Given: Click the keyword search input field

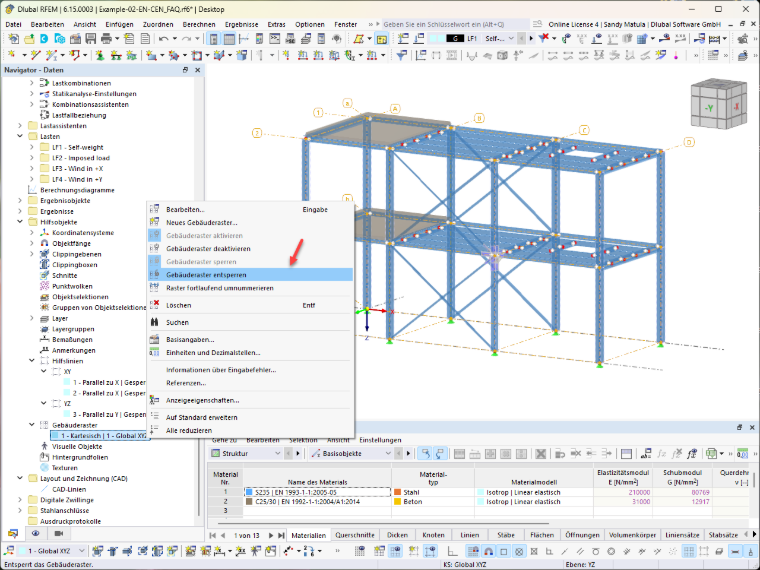Looking at the screenshot, I should 455,24.
